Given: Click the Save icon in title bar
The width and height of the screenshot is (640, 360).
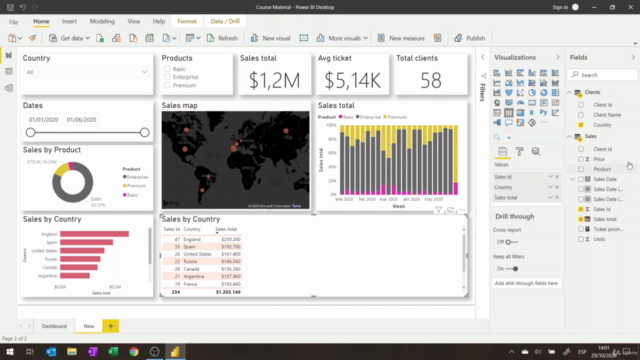Looking at the screenshot, I should coord(10,7).
